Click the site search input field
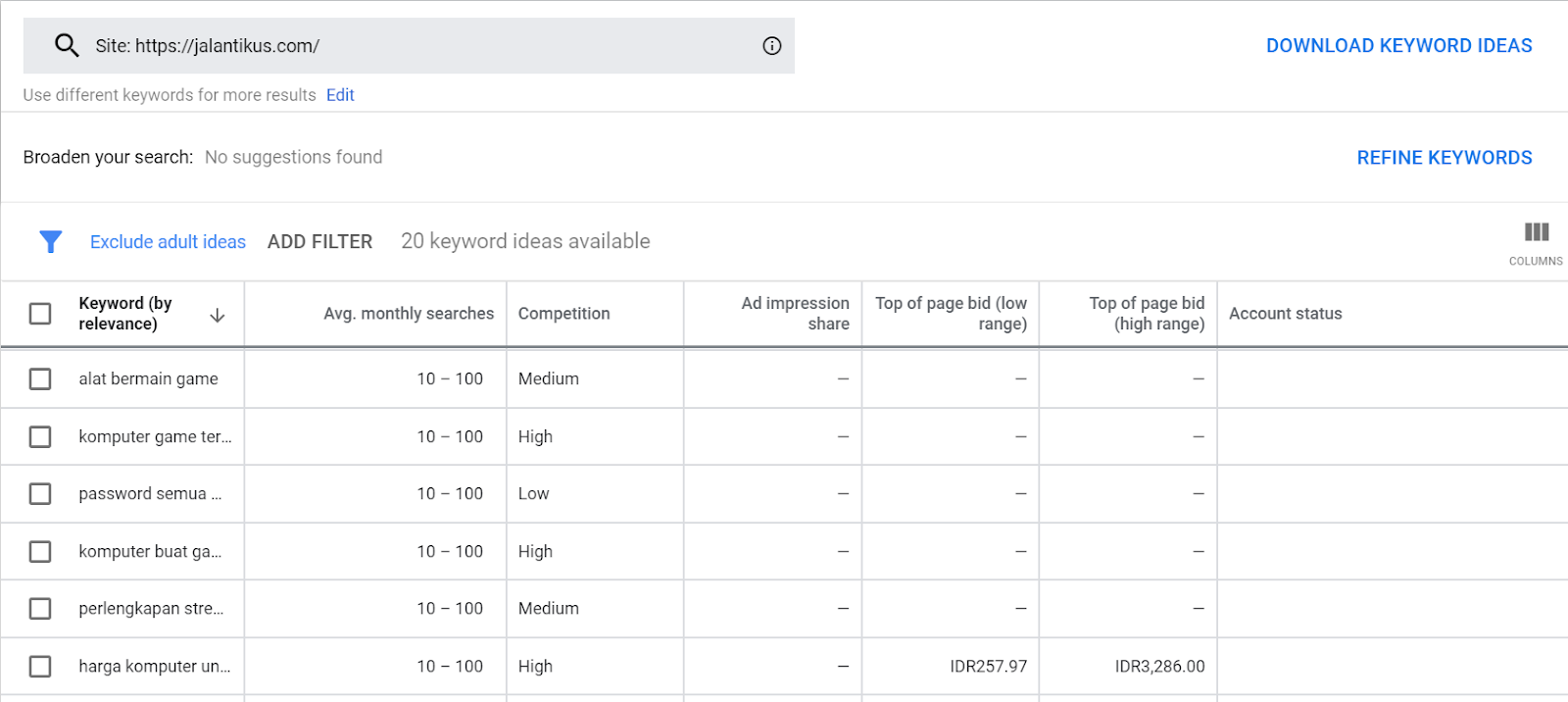 (x=421, y=46)
